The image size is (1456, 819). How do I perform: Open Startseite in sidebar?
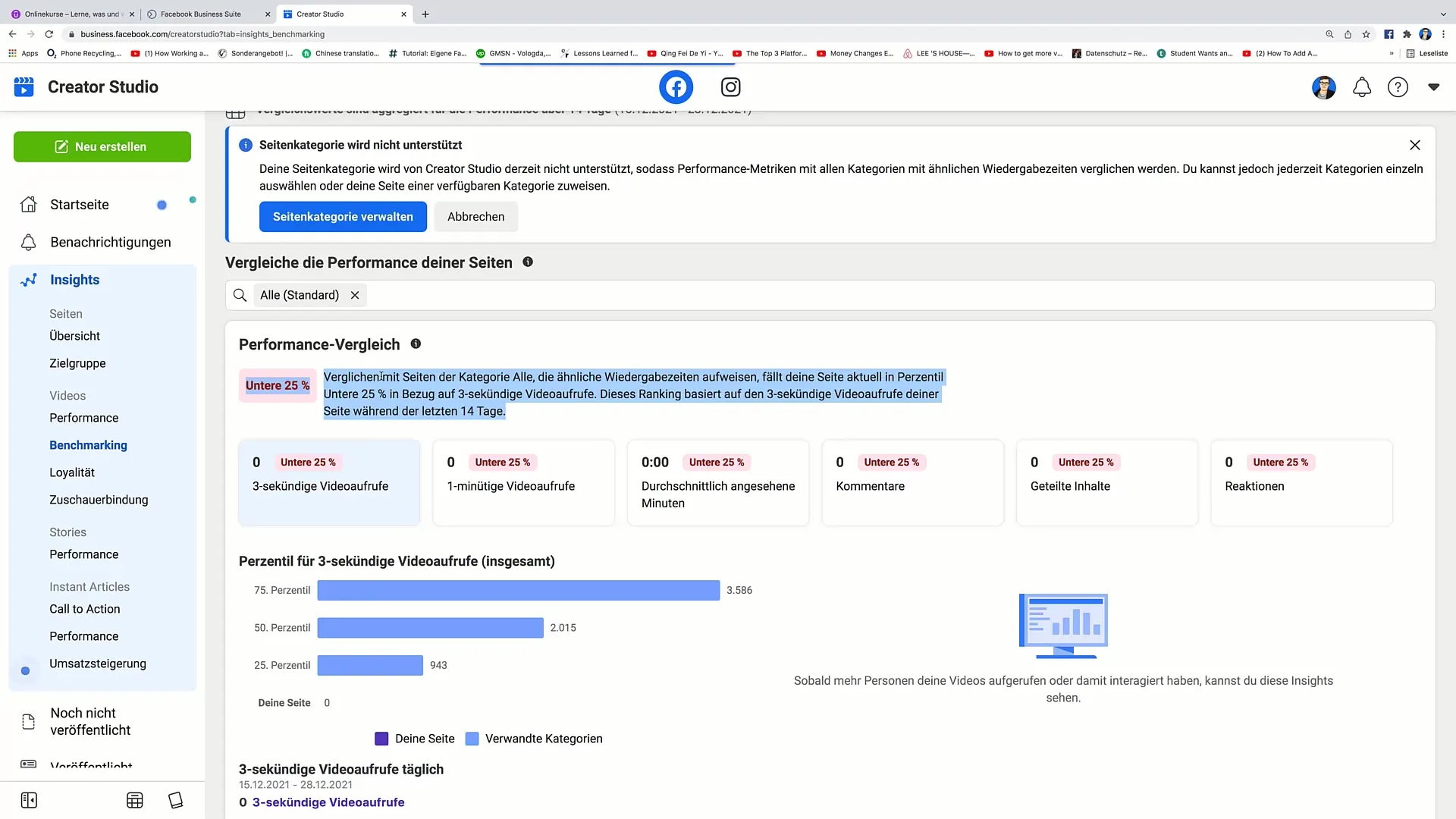(x=80, y=205)
